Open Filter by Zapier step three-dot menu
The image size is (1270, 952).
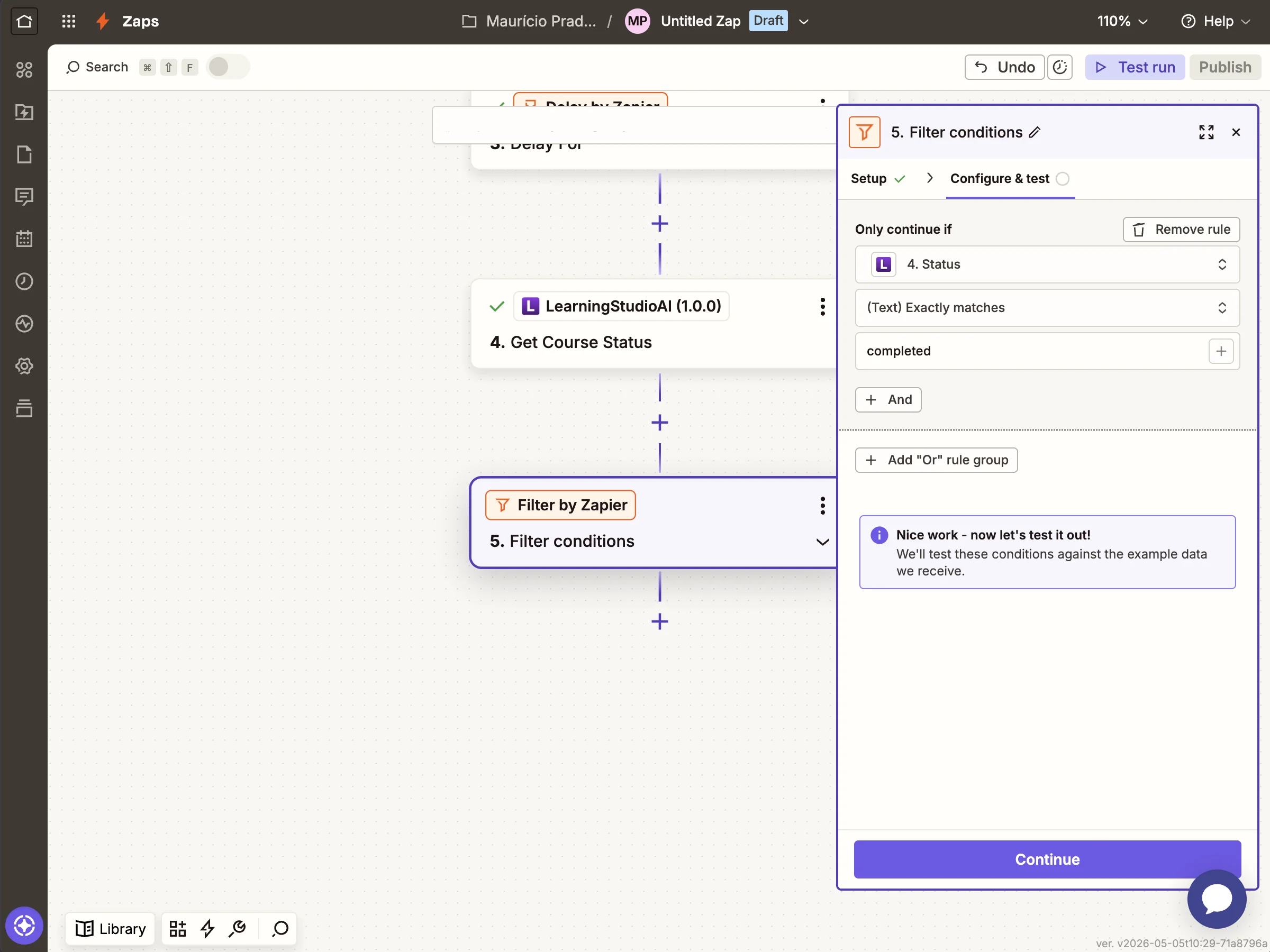pyautogui.click(x=822, y=506)
